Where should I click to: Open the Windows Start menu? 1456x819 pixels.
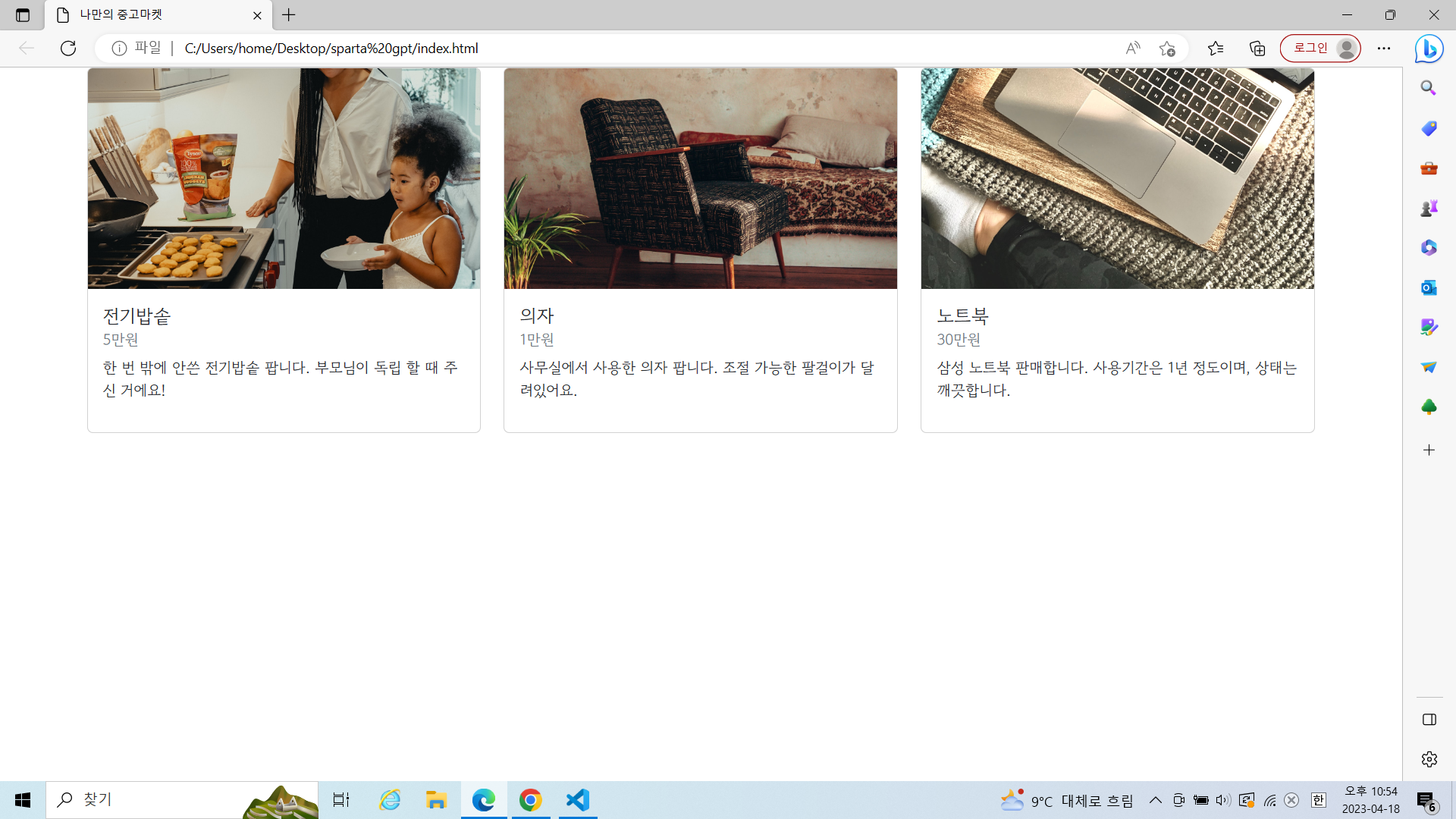23,800
